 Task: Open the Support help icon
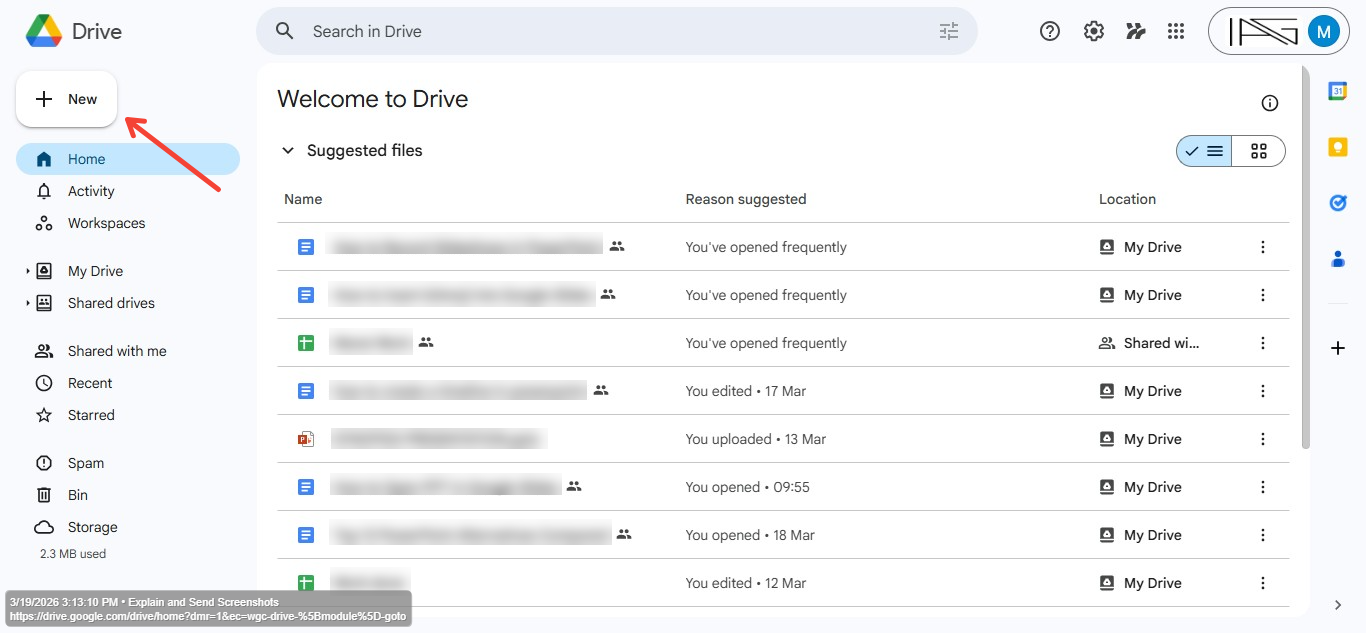[1050, 31]
